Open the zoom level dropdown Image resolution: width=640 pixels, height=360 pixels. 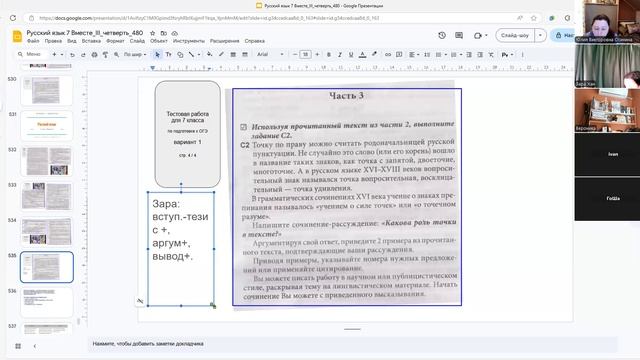pyautogui.click(x=135, y=55)
